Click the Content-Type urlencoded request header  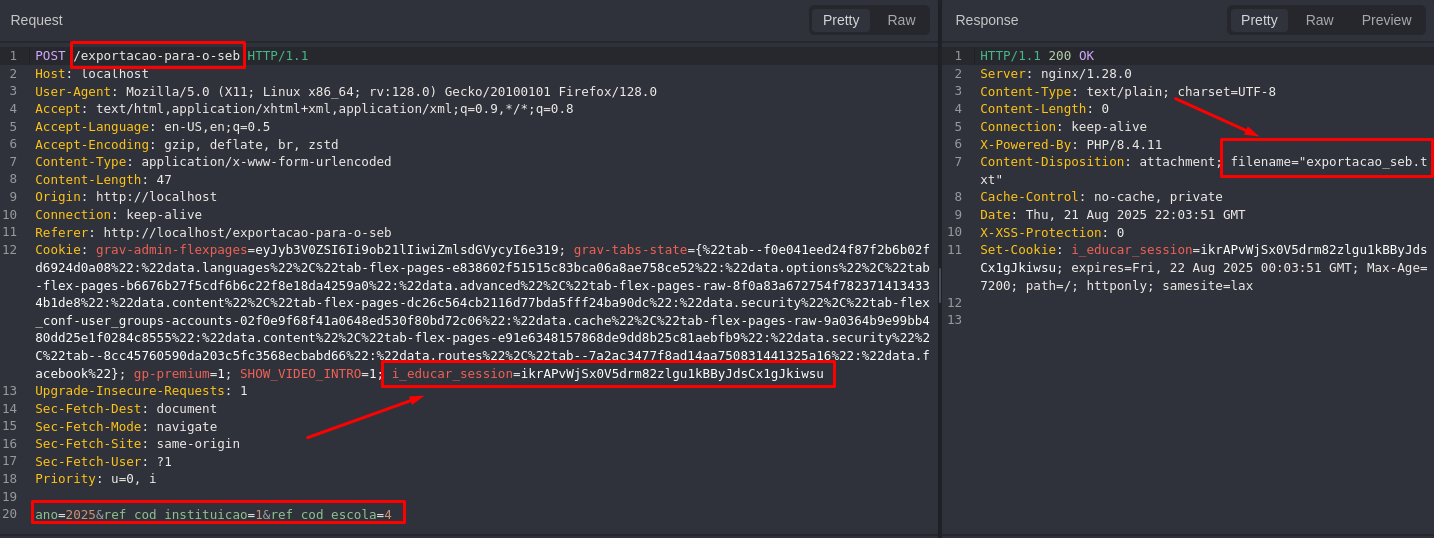click(213, 162)
